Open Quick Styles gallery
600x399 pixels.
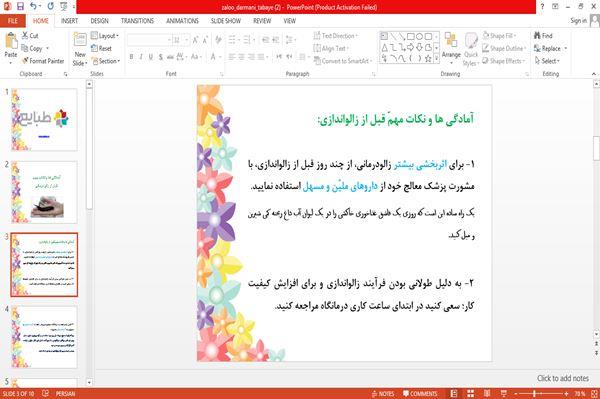coord(471,49)
